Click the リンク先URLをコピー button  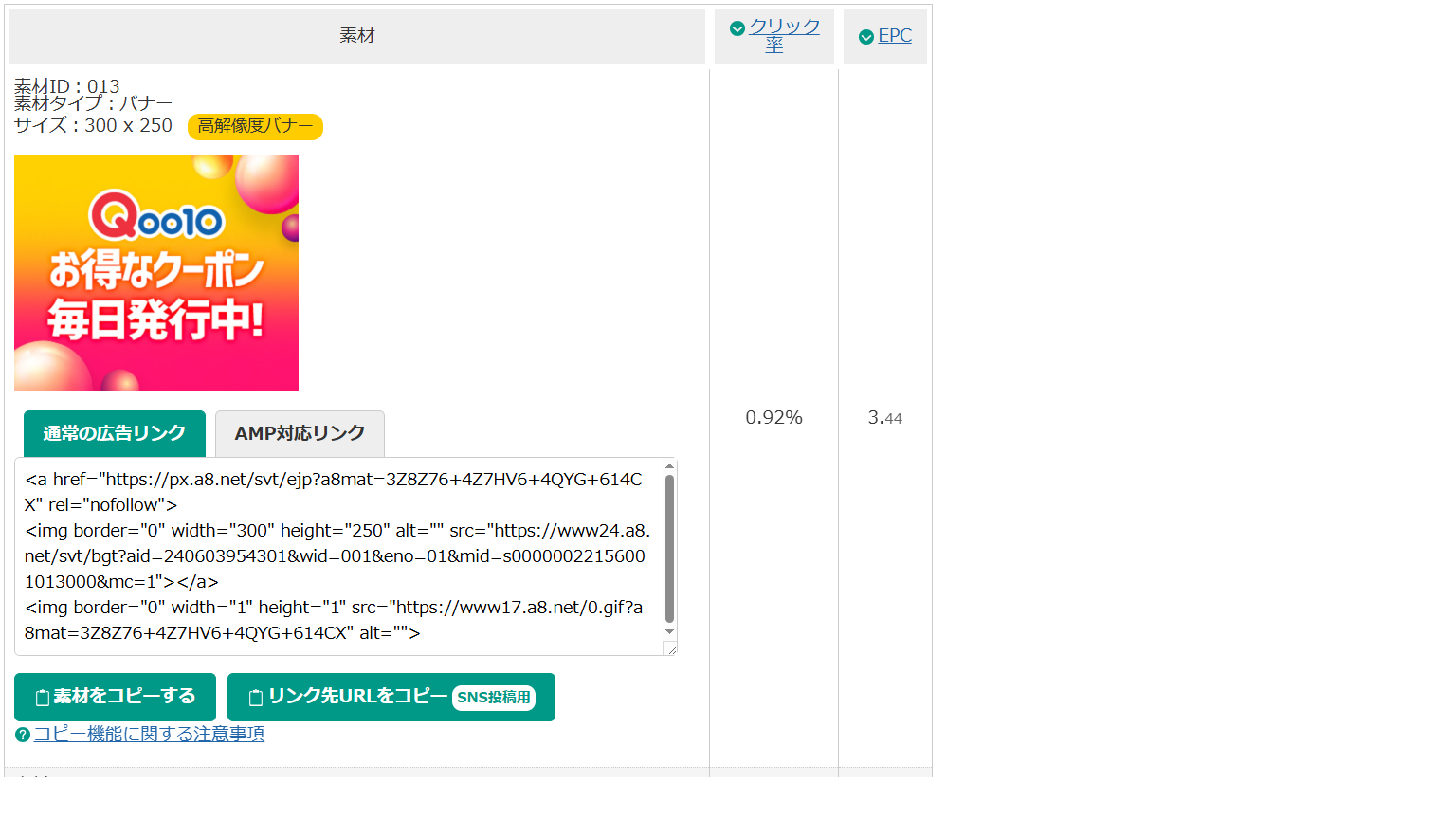point(391,697)
